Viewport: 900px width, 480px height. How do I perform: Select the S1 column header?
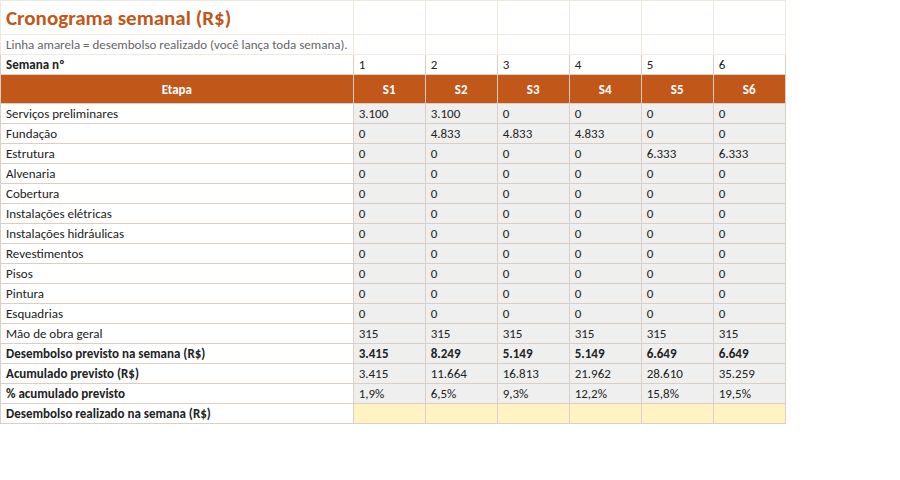pyautogui.click(x=389, y=90)
